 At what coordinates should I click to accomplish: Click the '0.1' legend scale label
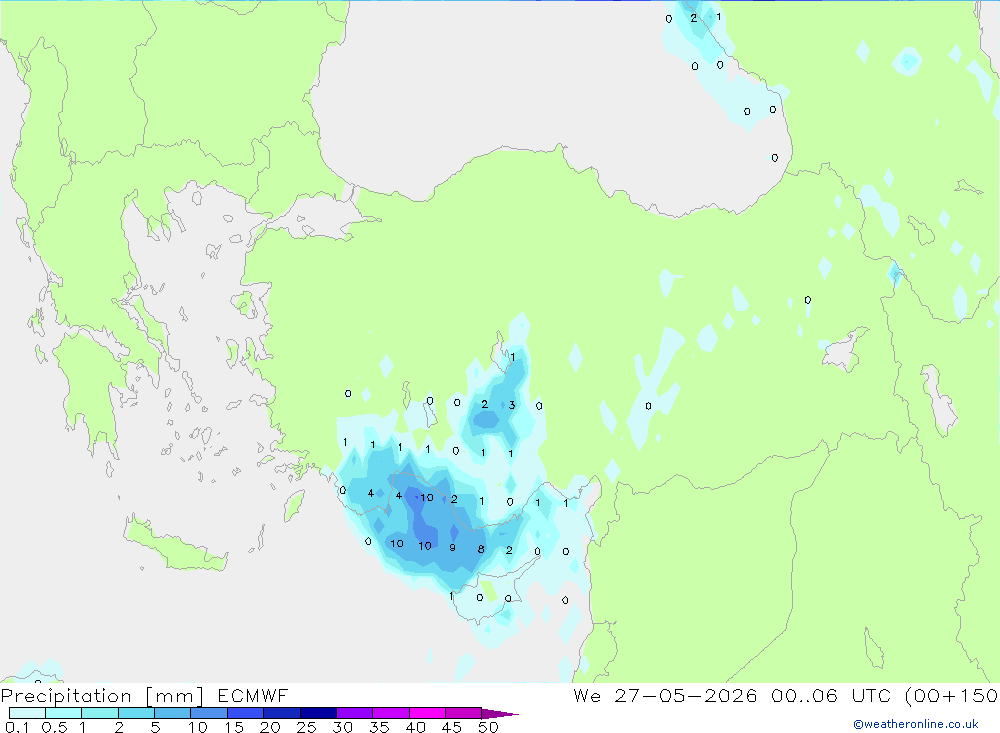point(17,727)
